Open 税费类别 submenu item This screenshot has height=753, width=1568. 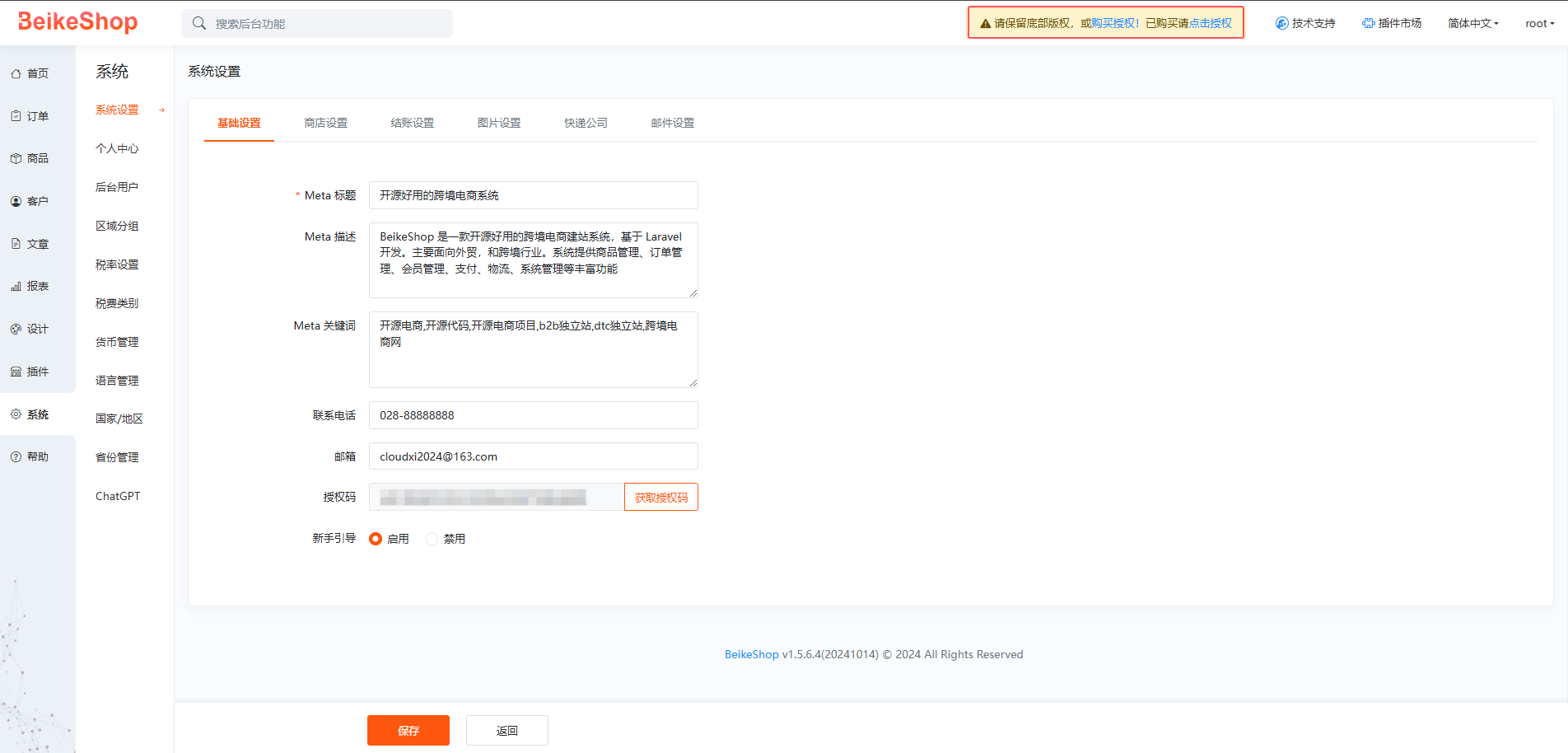tap(117, 303)
